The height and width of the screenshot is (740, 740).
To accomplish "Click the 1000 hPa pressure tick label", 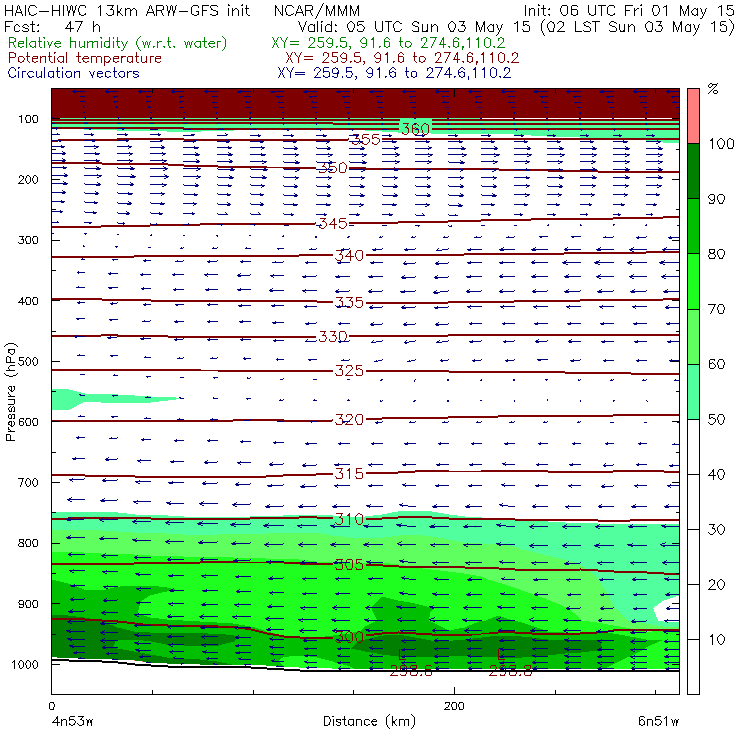I will 25,664.
